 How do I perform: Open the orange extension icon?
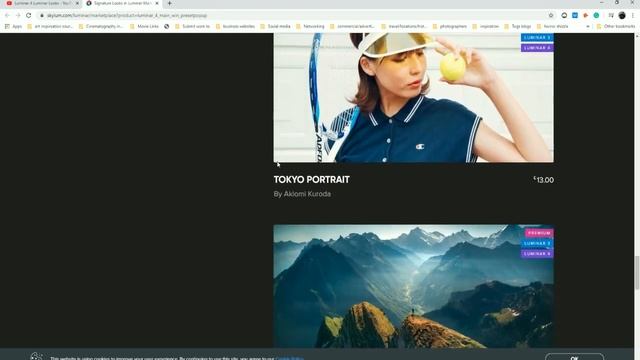(x=585, y=16)
